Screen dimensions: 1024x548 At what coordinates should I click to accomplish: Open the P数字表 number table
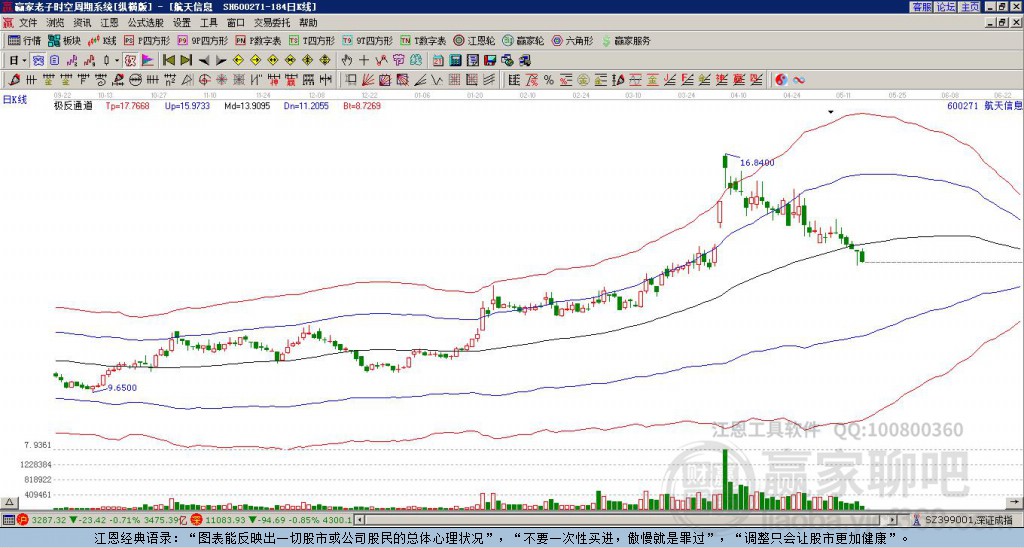coord(258,41)
